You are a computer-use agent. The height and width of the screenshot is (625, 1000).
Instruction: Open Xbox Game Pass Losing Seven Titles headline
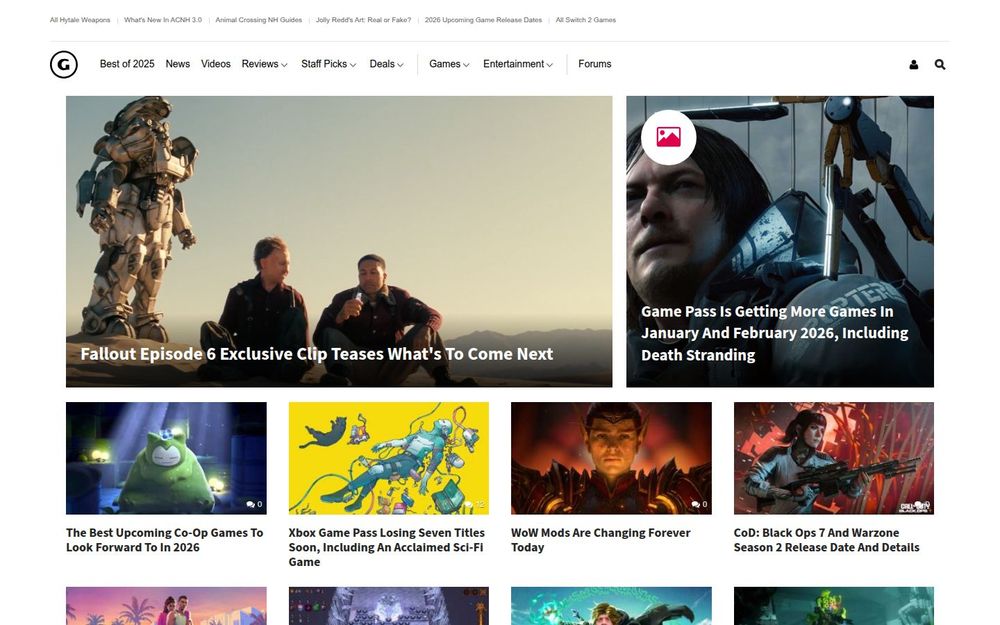click(386, 547)
